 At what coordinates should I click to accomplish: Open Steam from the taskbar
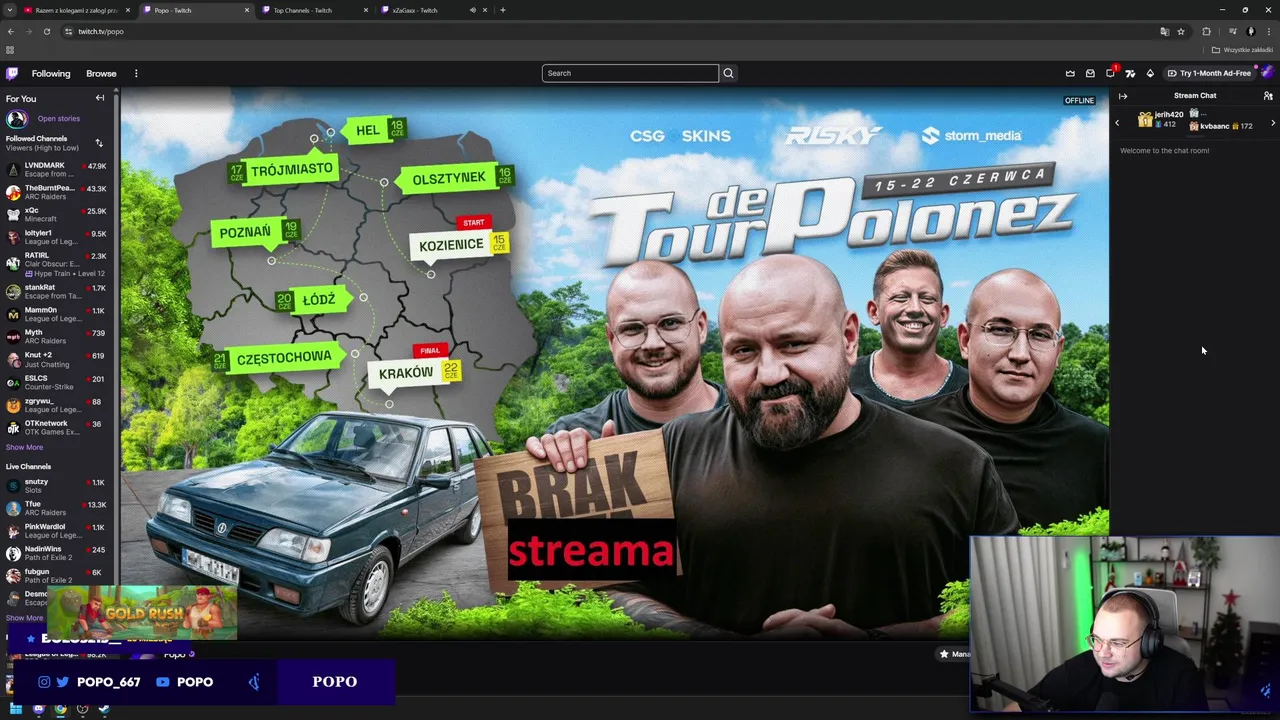[x=104, y=709]
